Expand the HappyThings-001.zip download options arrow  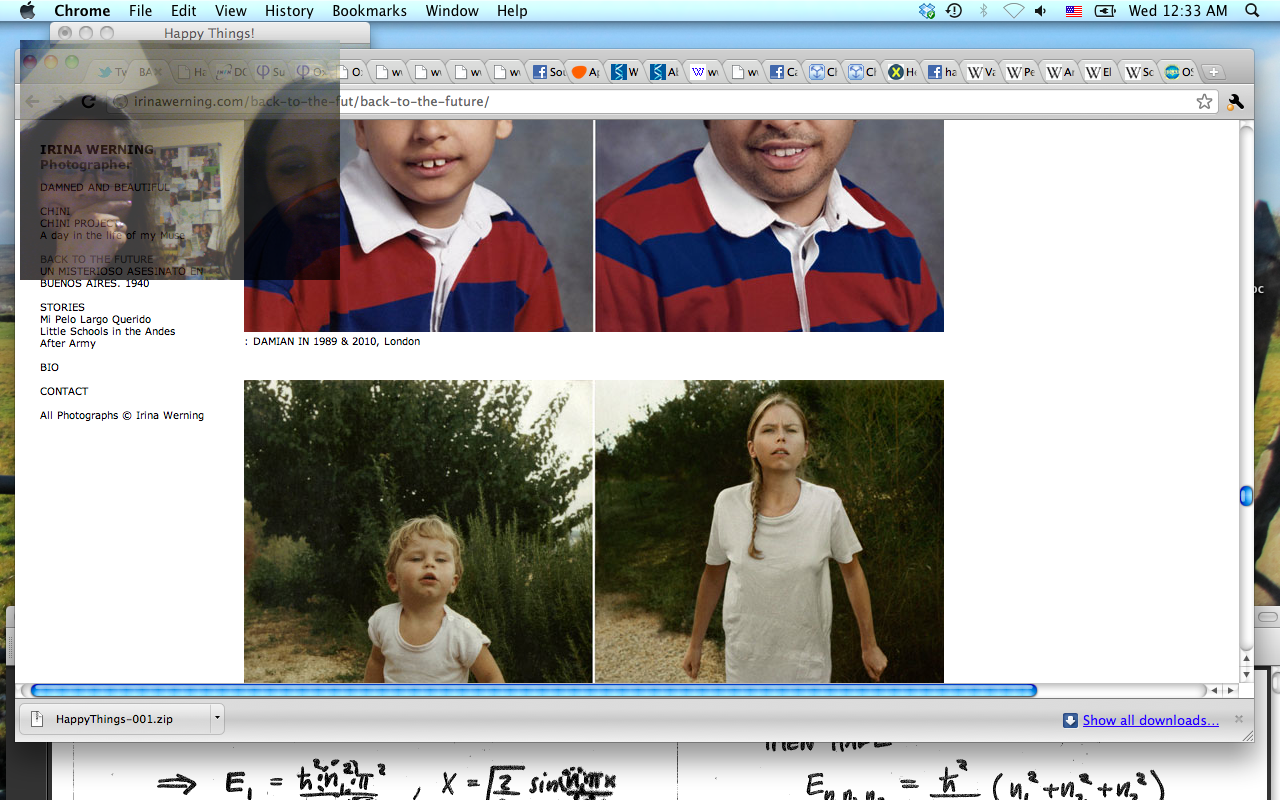pos(216,719)
